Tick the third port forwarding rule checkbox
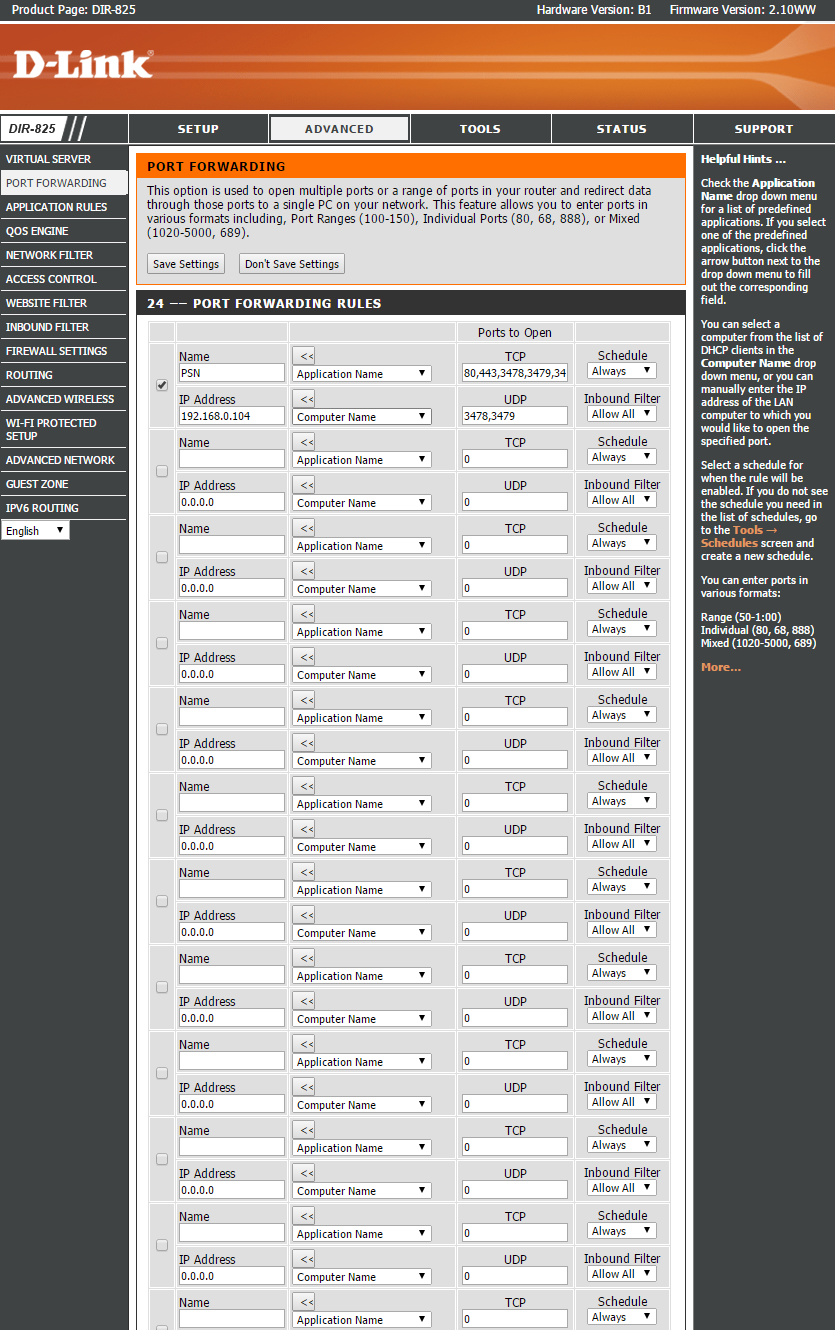This screenshot has width=835, height=1330. click(x=162, y=557)
